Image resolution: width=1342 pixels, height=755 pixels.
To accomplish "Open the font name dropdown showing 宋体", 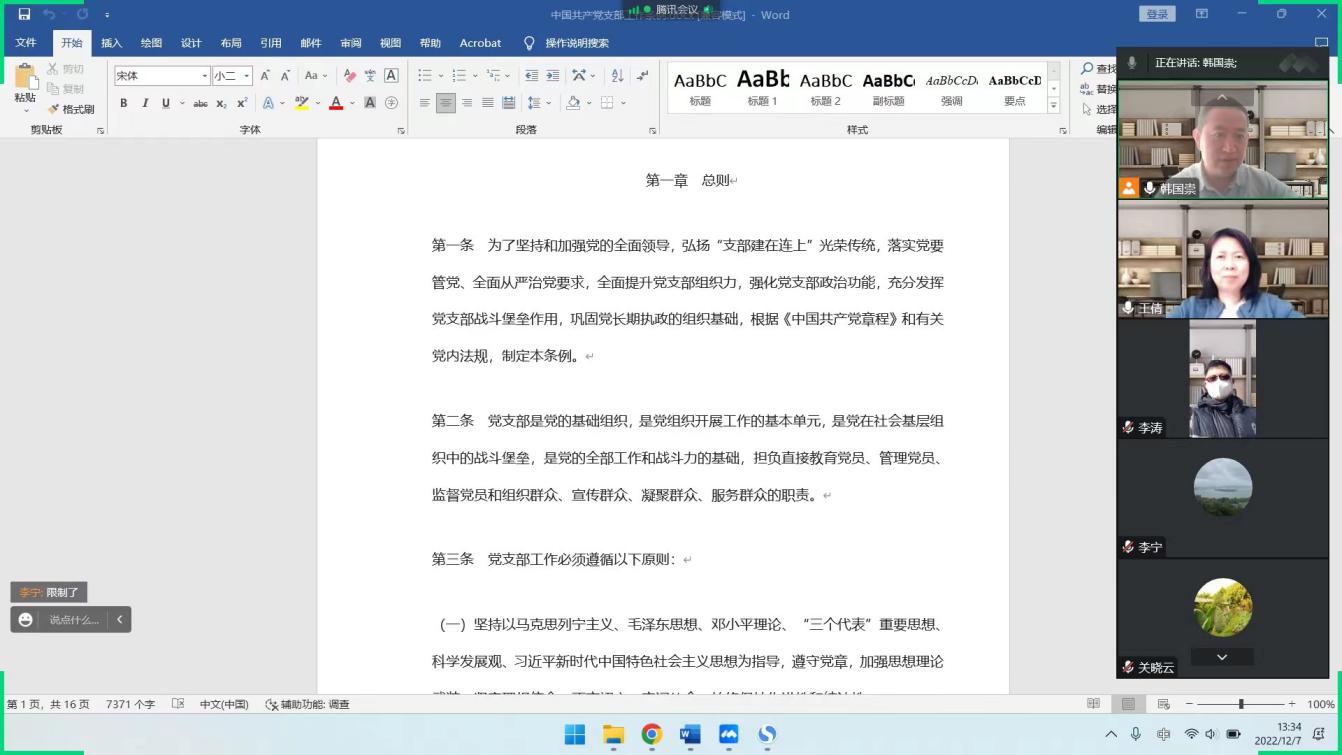I will pos(205,76).
